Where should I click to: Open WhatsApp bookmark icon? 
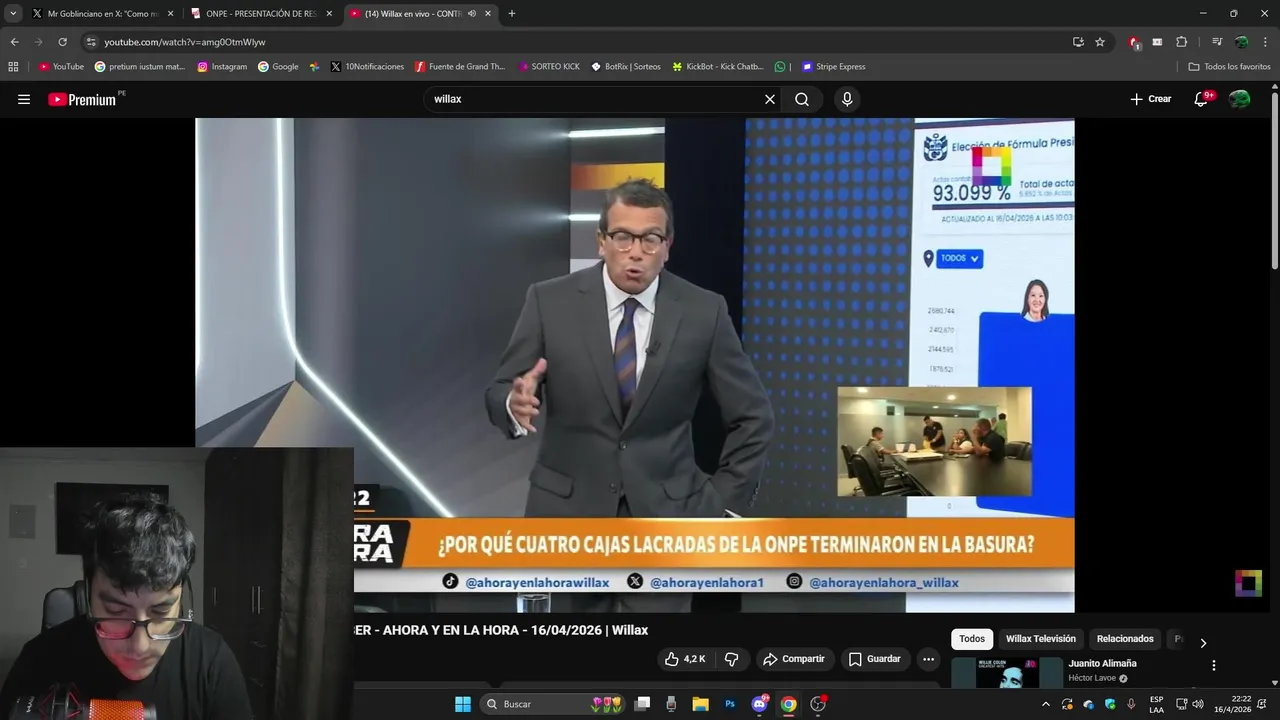[780, 67]
